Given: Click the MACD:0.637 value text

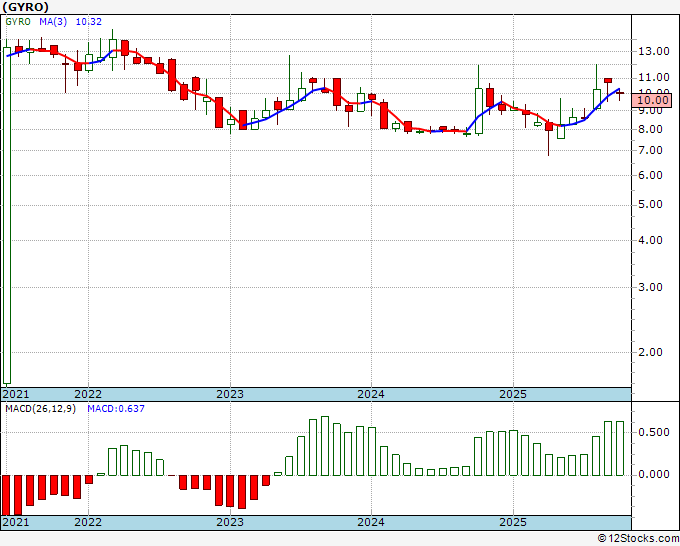Looking at the screenshot, I should pos(116,409).
